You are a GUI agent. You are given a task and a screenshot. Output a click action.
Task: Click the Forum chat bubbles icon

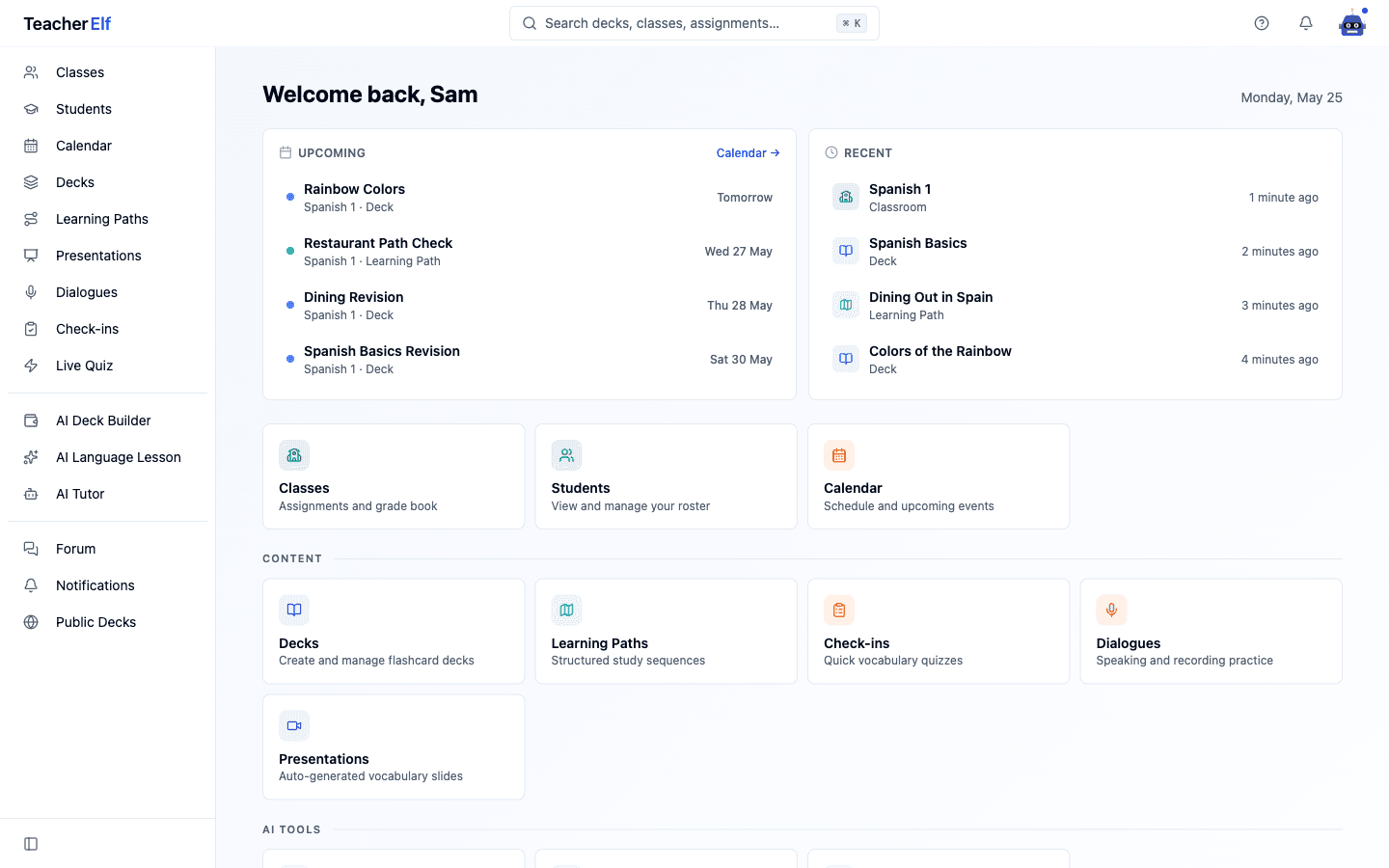point(31,549)
